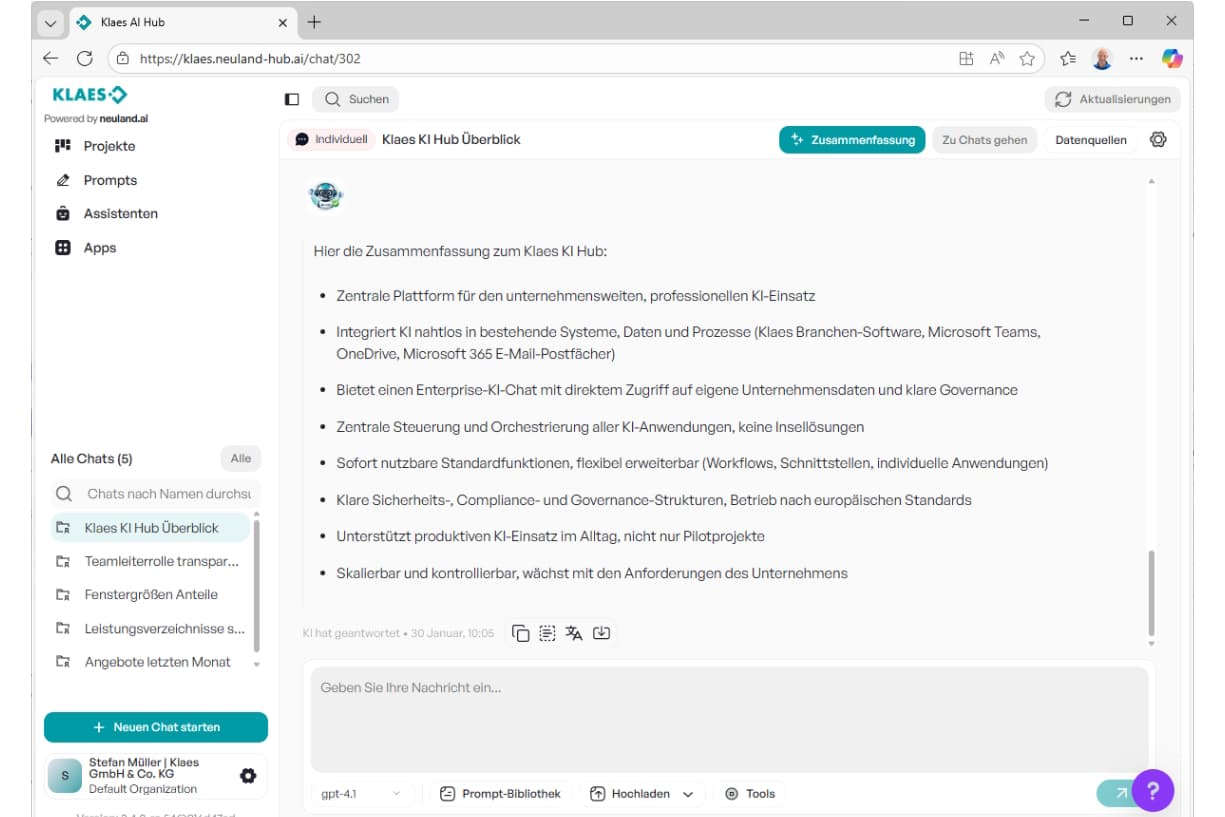Toggle the sidebar panel icon

[292, 99]
